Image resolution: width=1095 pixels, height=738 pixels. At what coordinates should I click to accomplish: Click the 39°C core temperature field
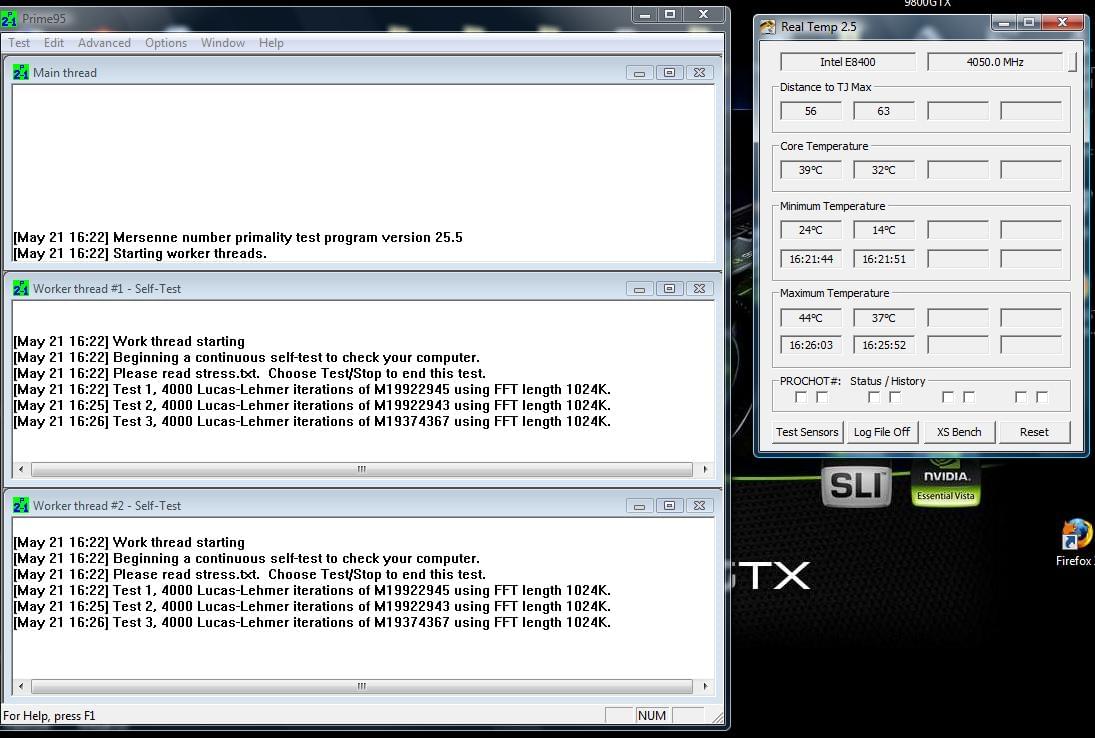click(x=811, y=170)
